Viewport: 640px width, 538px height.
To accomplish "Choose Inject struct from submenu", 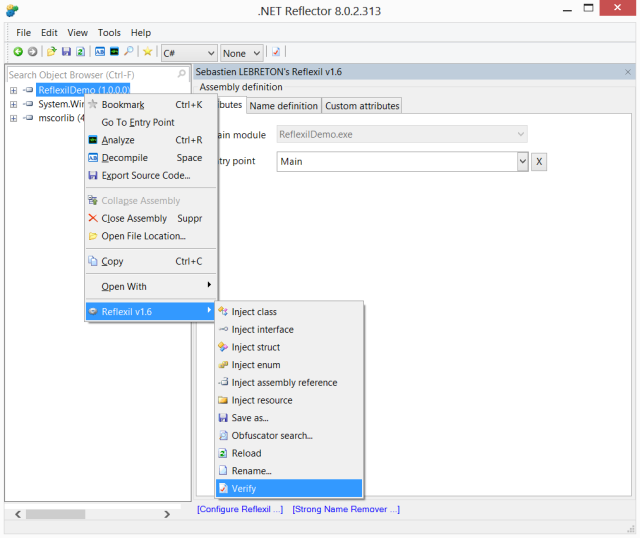I will (x=289, y=347).
